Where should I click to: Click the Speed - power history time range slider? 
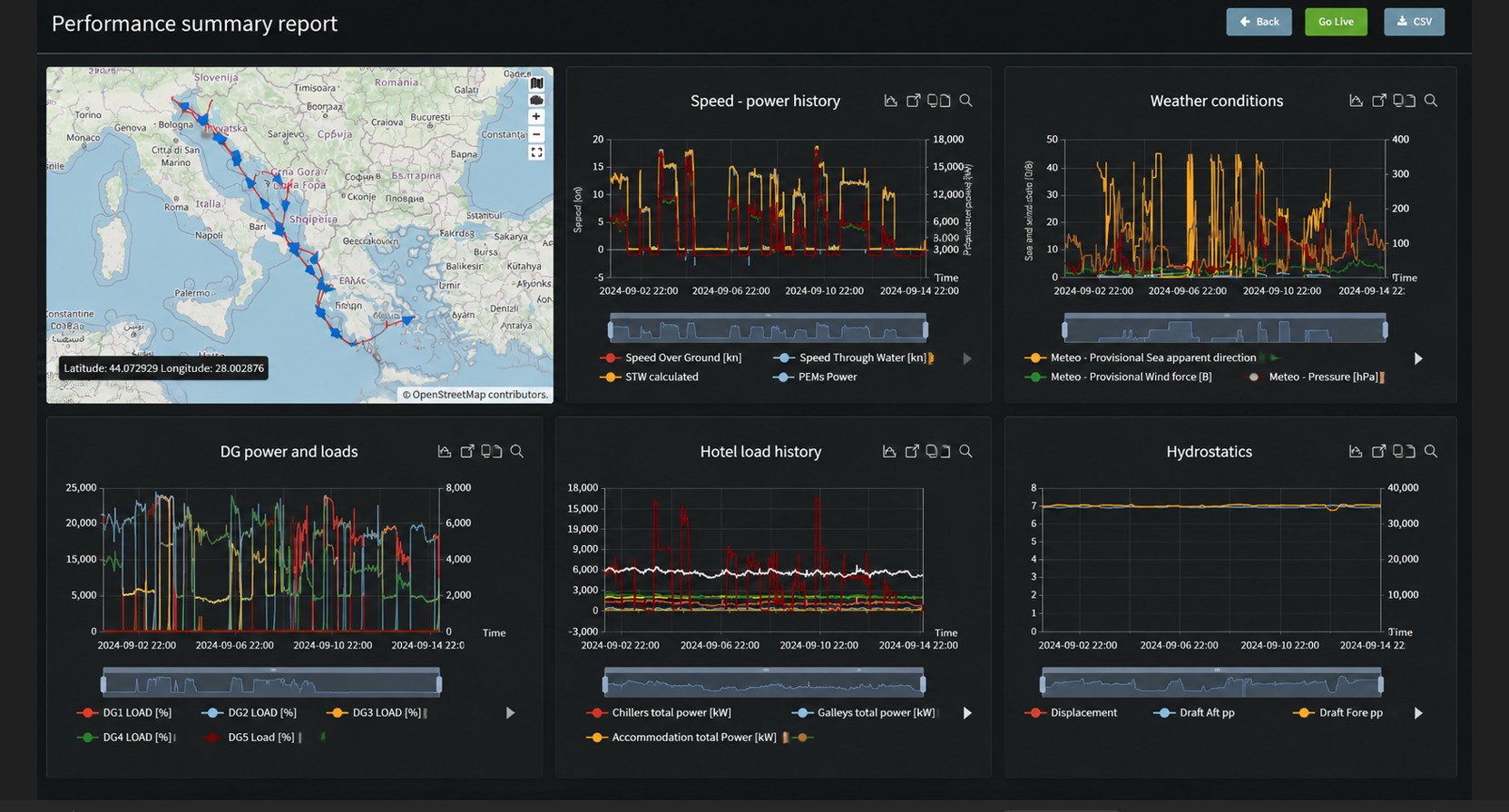pos(768,328)
